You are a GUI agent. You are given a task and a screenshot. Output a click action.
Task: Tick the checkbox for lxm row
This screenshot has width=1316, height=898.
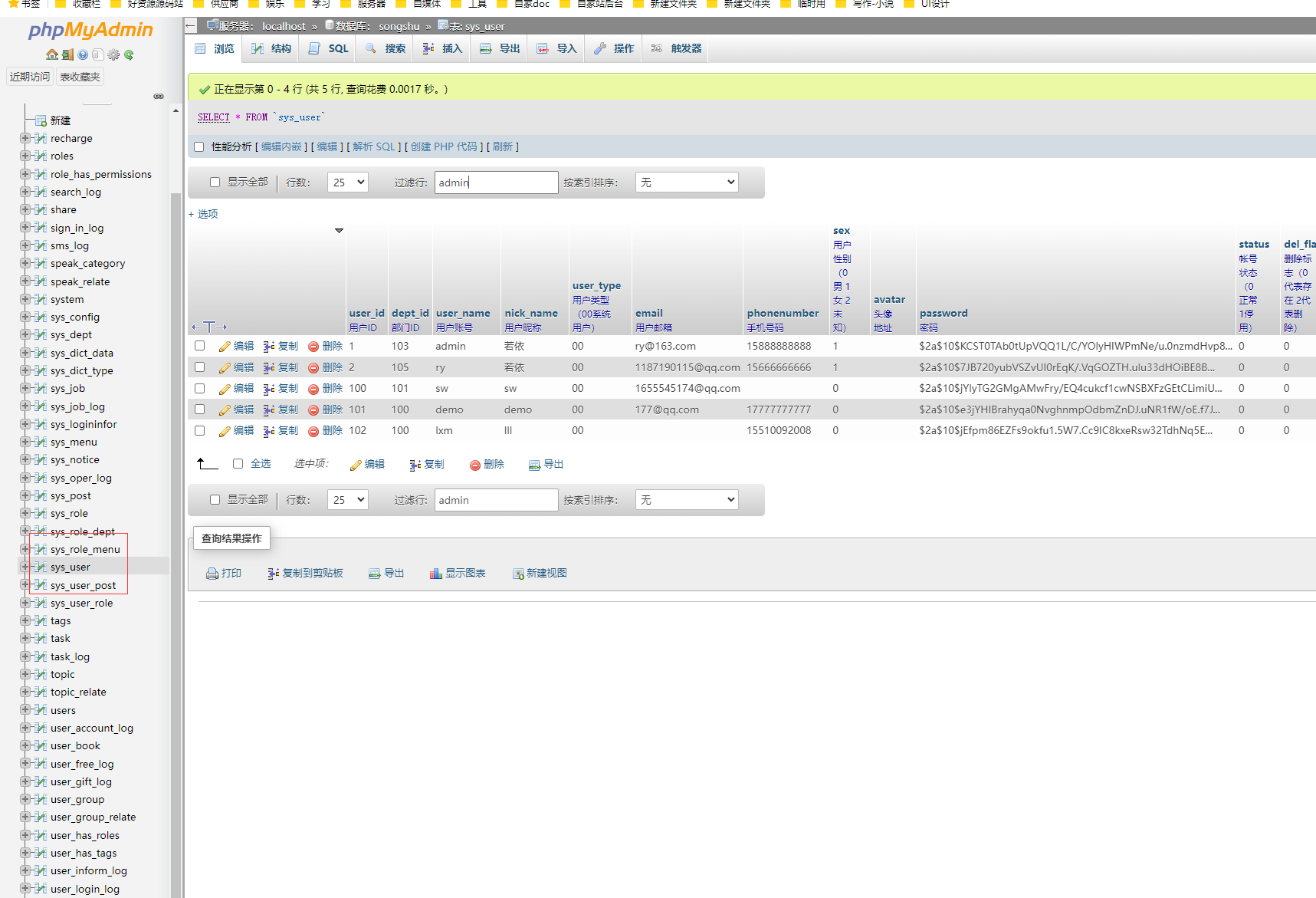(200, 430)
